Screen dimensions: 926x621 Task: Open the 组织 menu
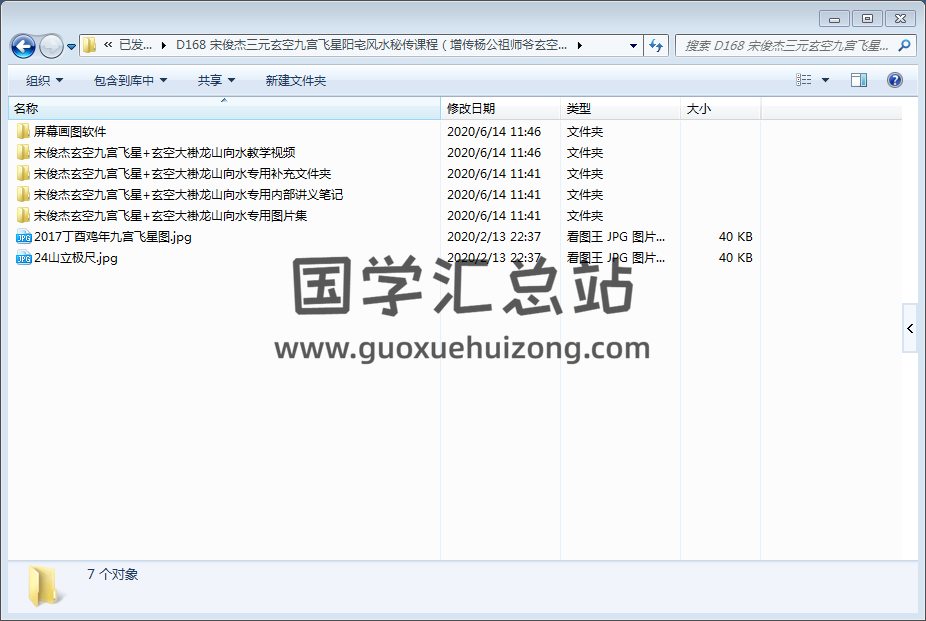click(44, 80)
